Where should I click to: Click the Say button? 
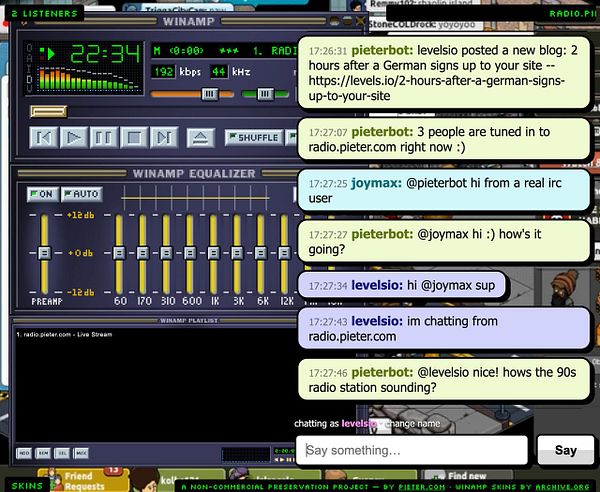pos(566,450)
